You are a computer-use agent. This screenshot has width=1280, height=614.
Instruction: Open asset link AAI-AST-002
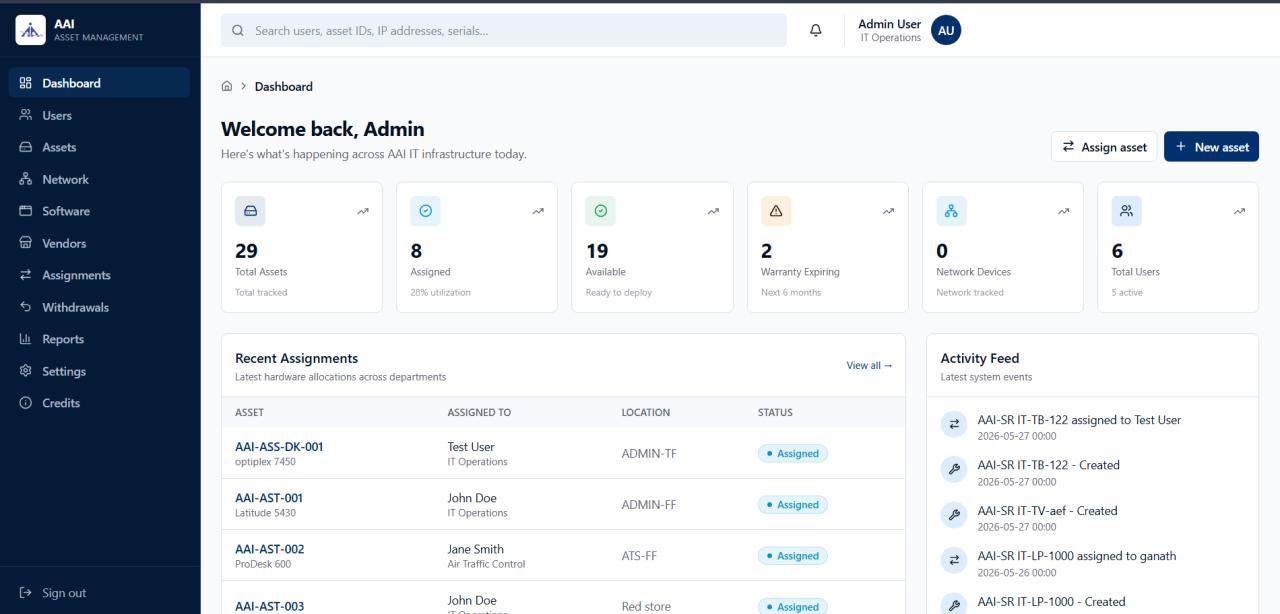click(270, 549)
